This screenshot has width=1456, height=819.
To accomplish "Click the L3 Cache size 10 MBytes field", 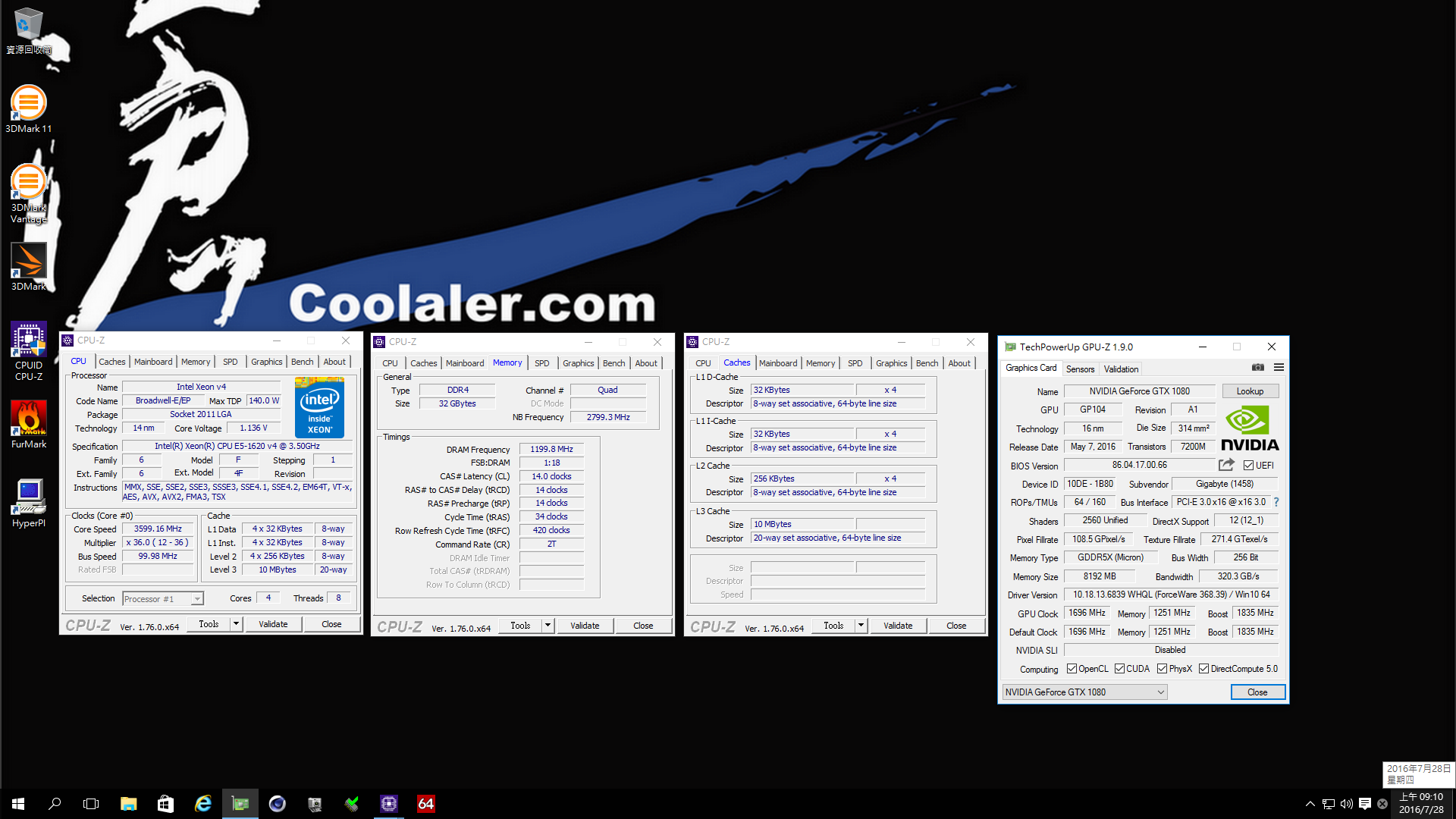I will coord(802,524).
